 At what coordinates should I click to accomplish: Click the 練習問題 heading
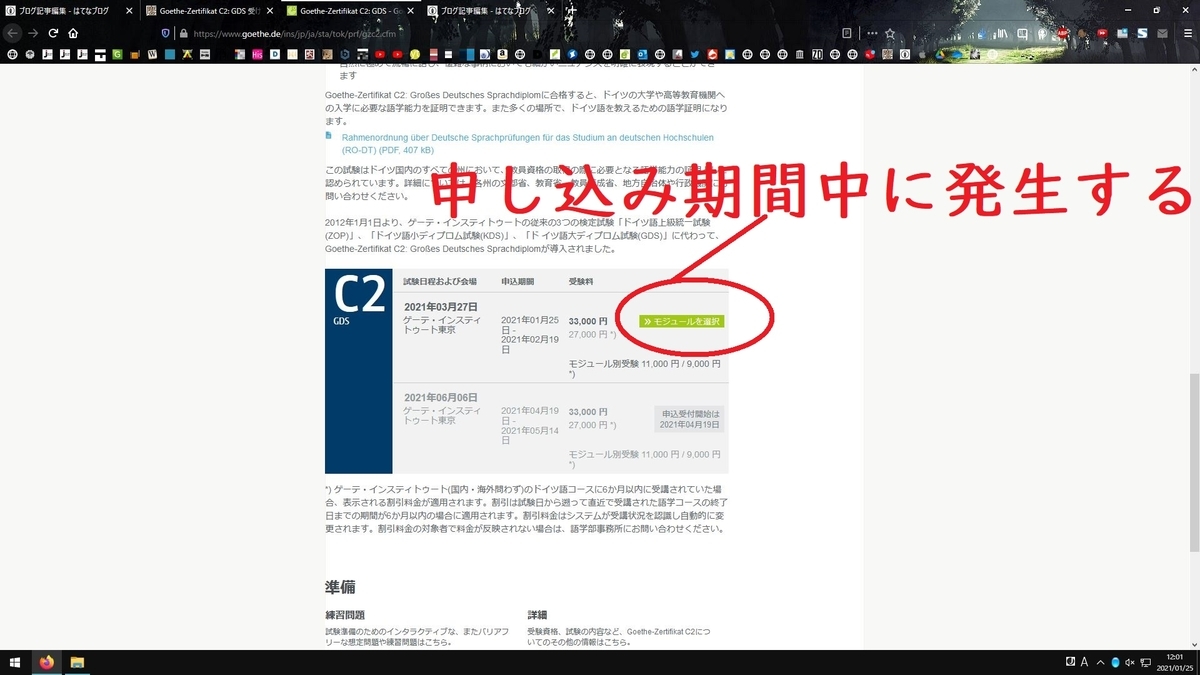[345, 615]
